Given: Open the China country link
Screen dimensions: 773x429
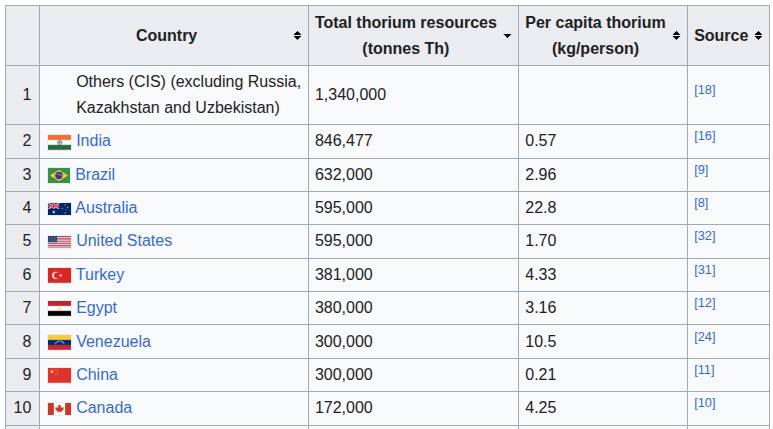Looking at the screenshot, I should click(x=97, y=374).
